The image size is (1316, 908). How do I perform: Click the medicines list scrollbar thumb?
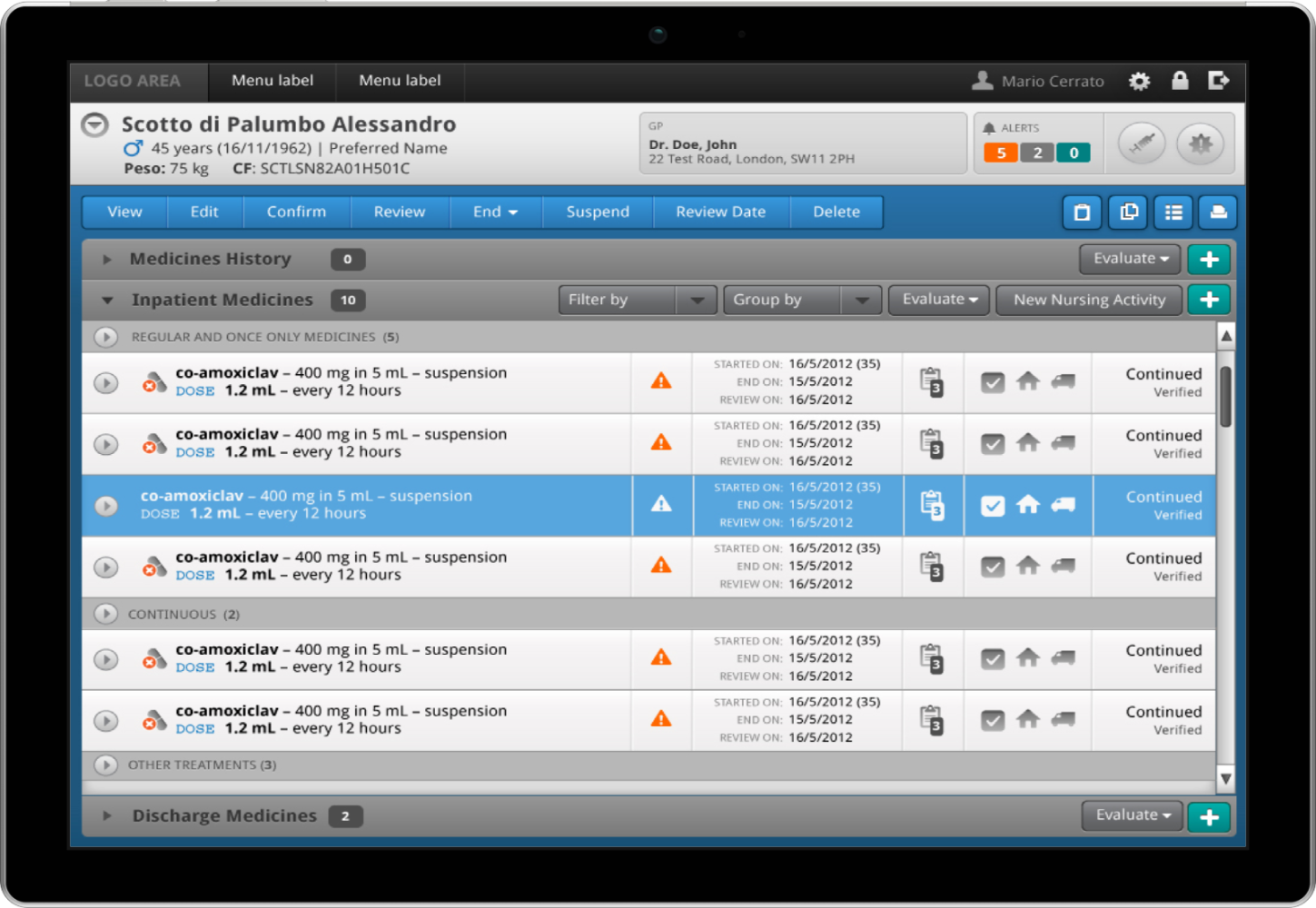(x=1225, y=396)
